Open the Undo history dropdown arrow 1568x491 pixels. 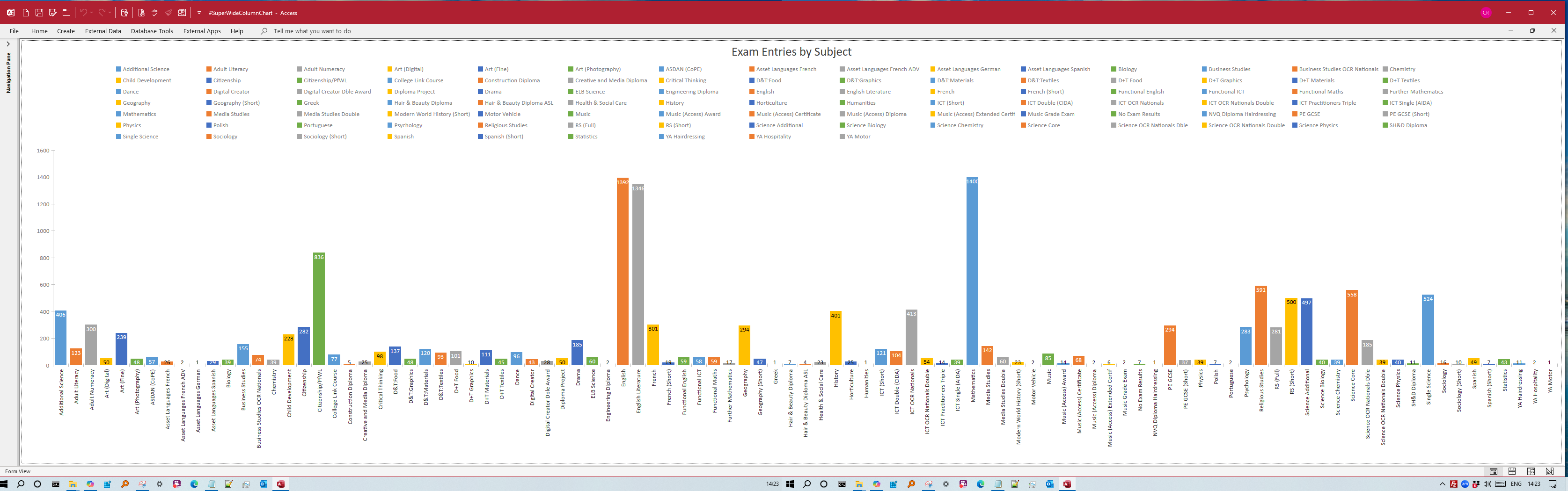[91, 12]
